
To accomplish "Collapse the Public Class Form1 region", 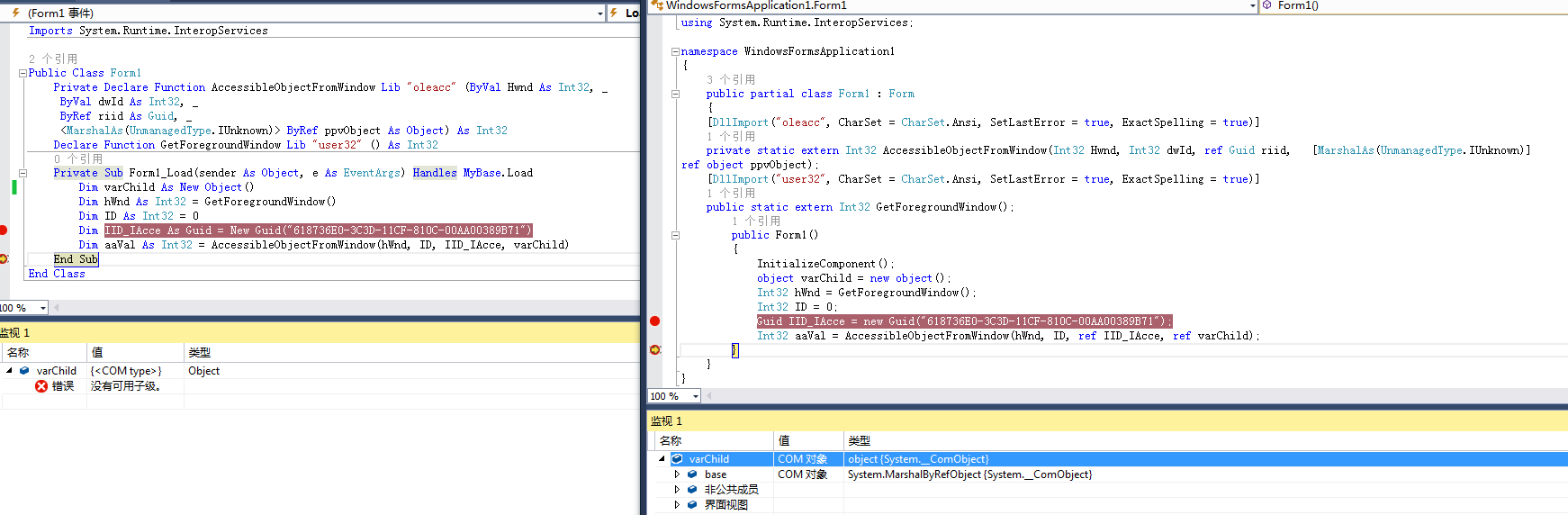I will coord(23,73).
